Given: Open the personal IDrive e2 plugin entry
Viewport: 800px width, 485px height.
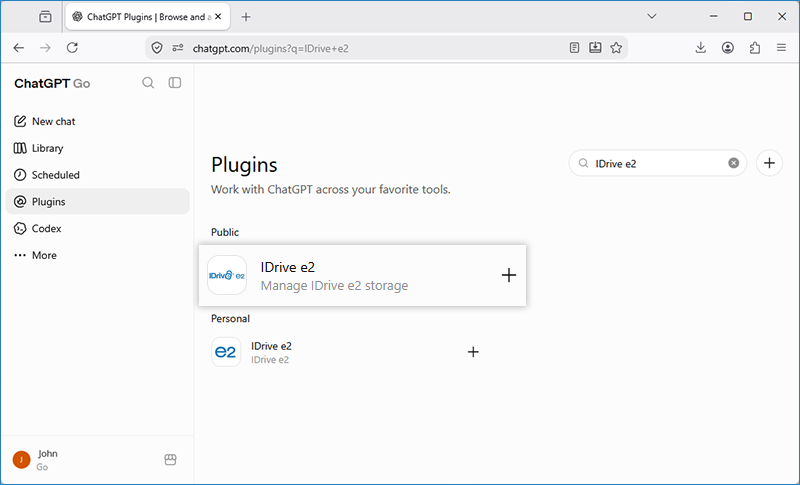Looking at the screenshot, I should point(347,352).
